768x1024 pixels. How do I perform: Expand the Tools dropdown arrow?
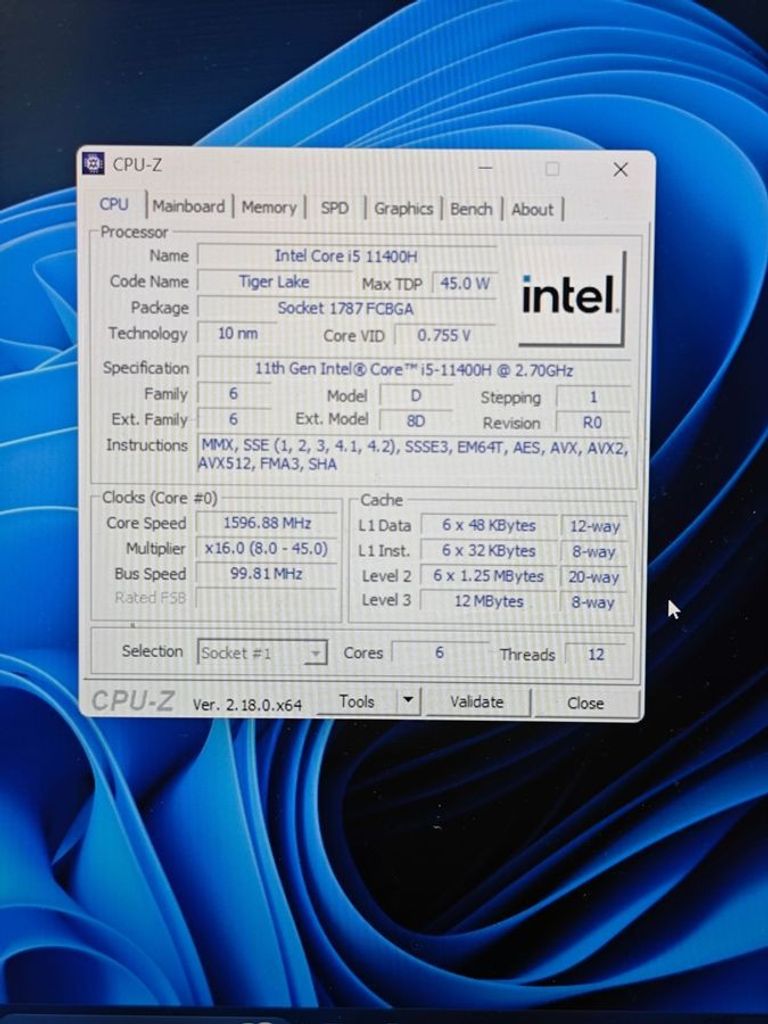[408, 701]
